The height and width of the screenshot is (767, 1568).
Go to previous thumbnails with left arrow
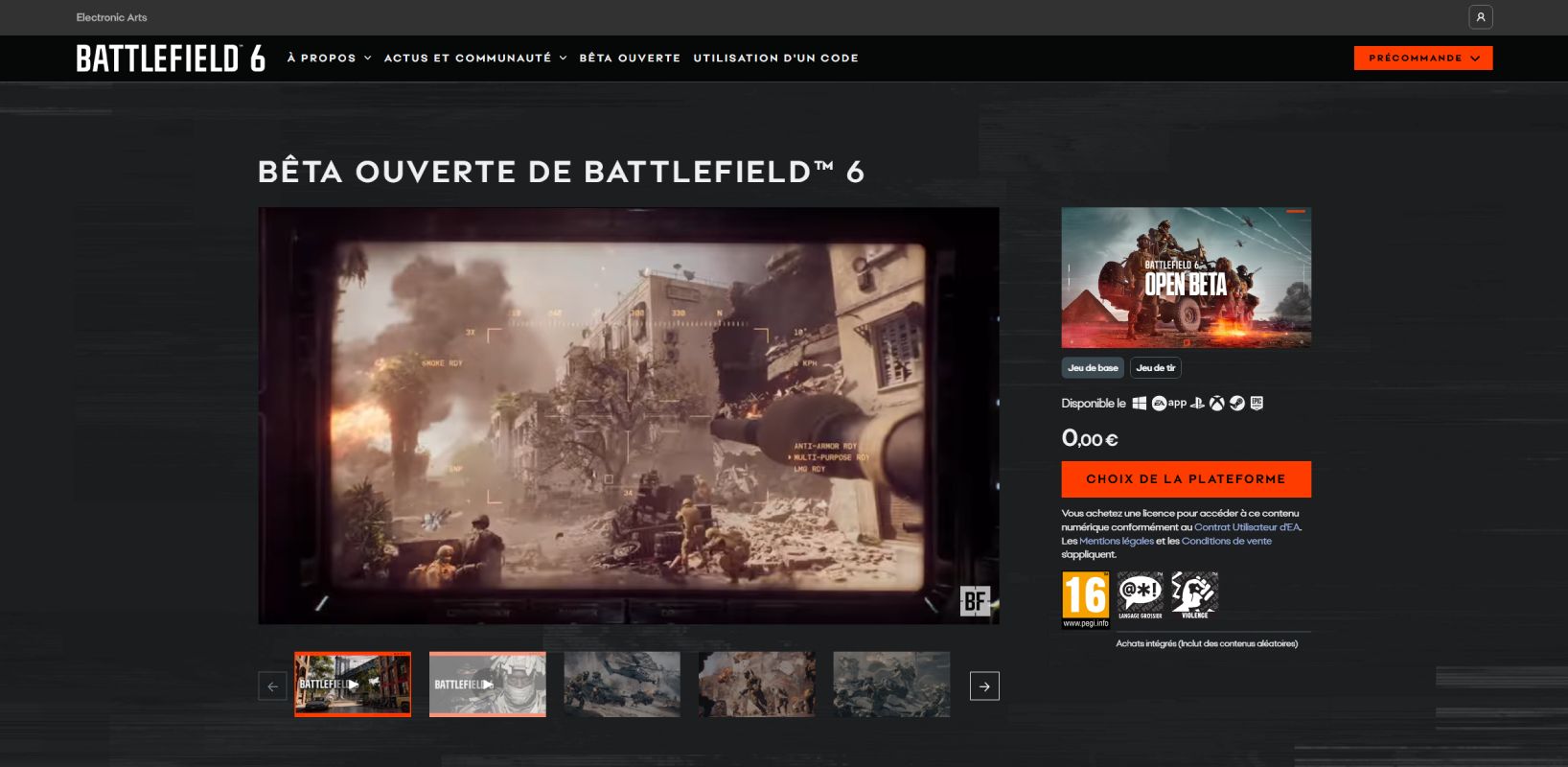point(273,686)
